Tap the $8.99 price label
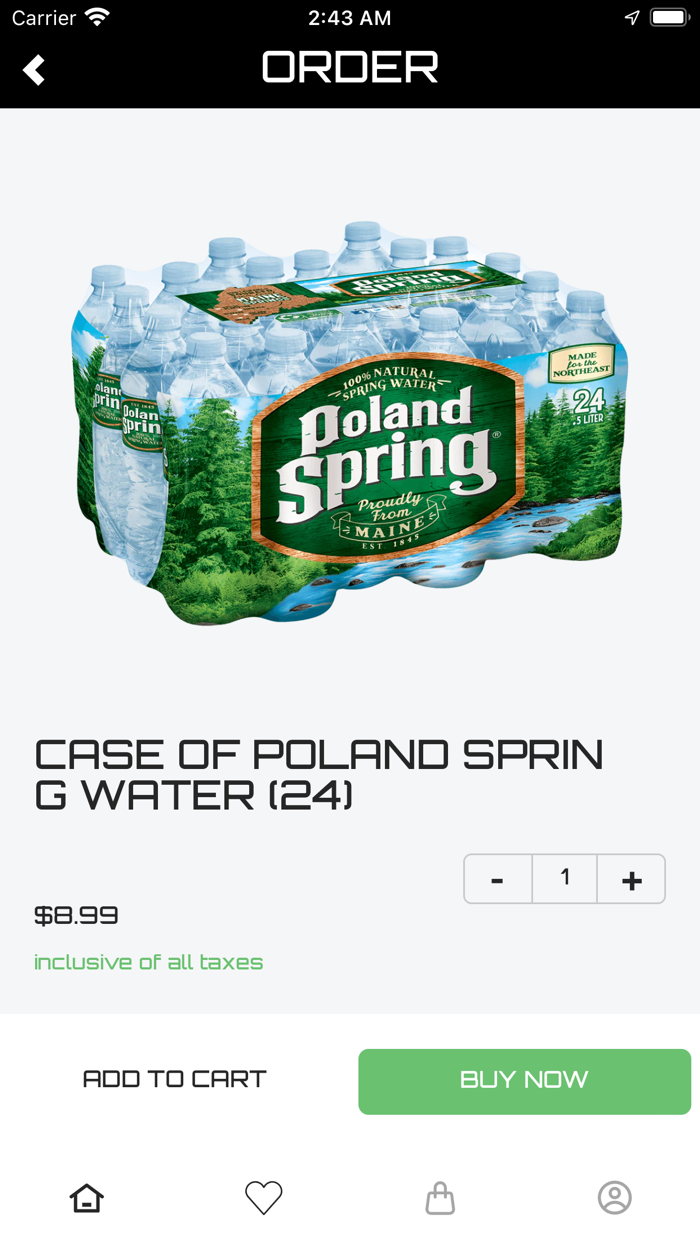Image resolution: width=700 pixels, height=1244 pixels. click(76, 915)
